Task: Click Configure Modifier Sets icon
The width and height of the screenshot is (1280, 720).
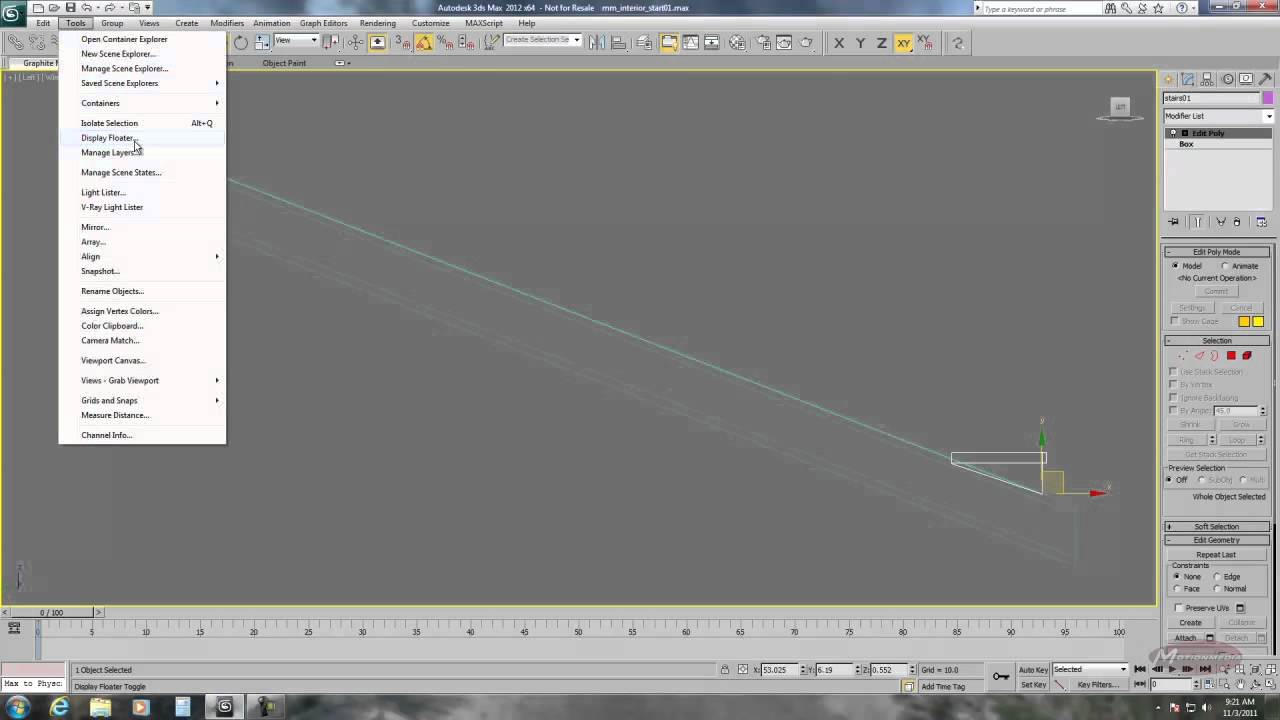Action: coord(1261,222)
